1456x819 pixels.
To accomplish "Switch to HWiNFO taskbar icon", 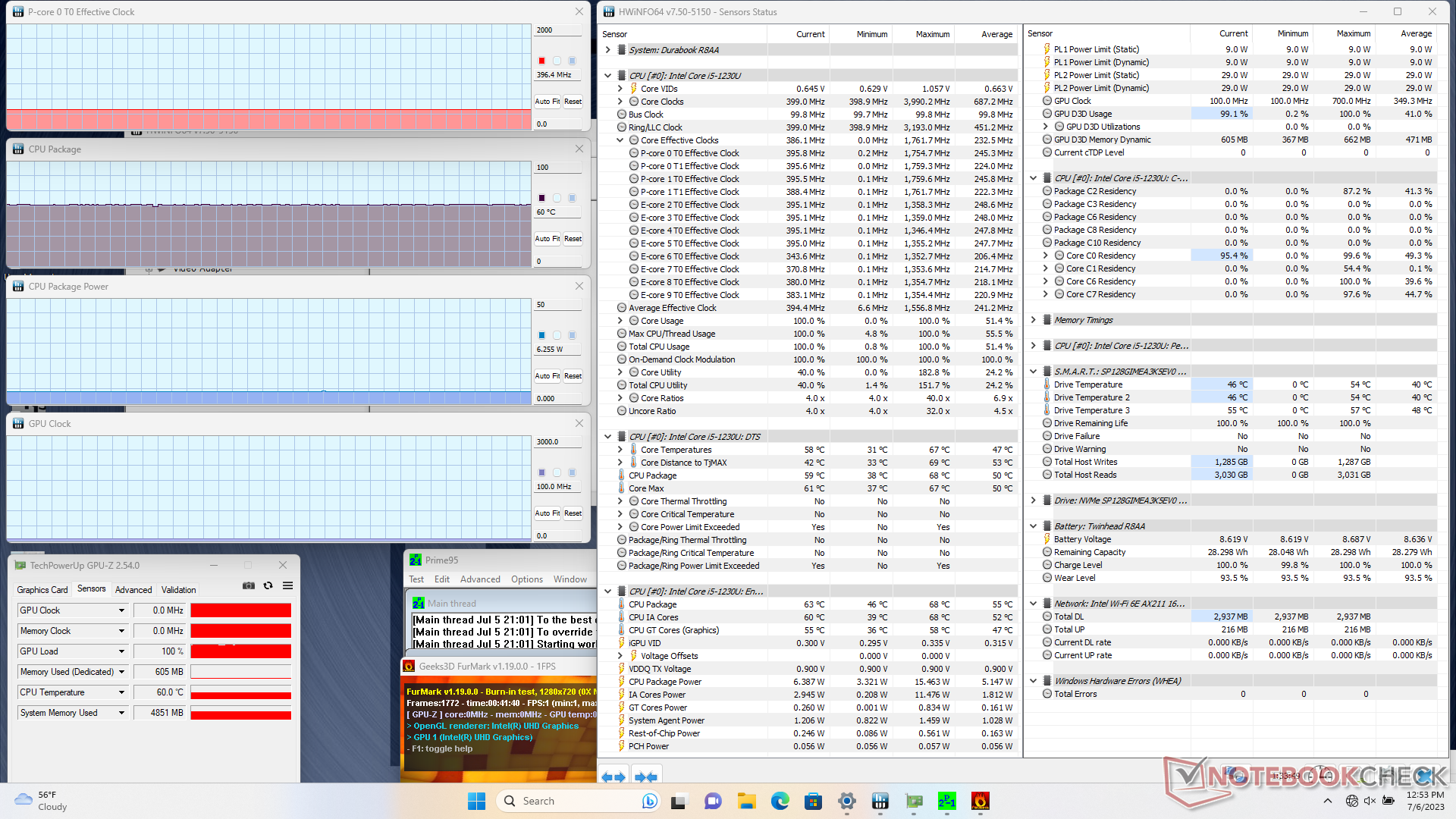I will point(880,801).
